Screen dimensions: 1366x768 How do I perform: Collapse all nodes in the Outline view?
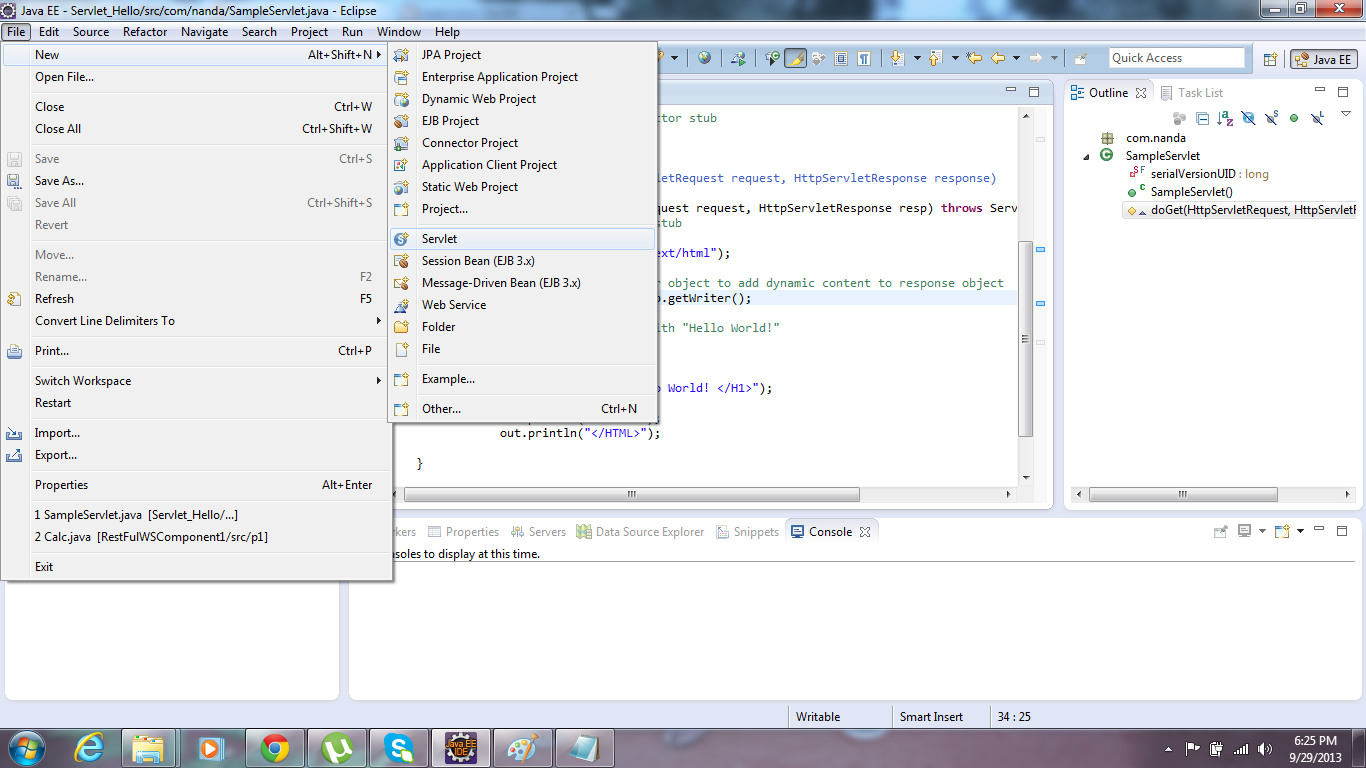[1203, 118]
